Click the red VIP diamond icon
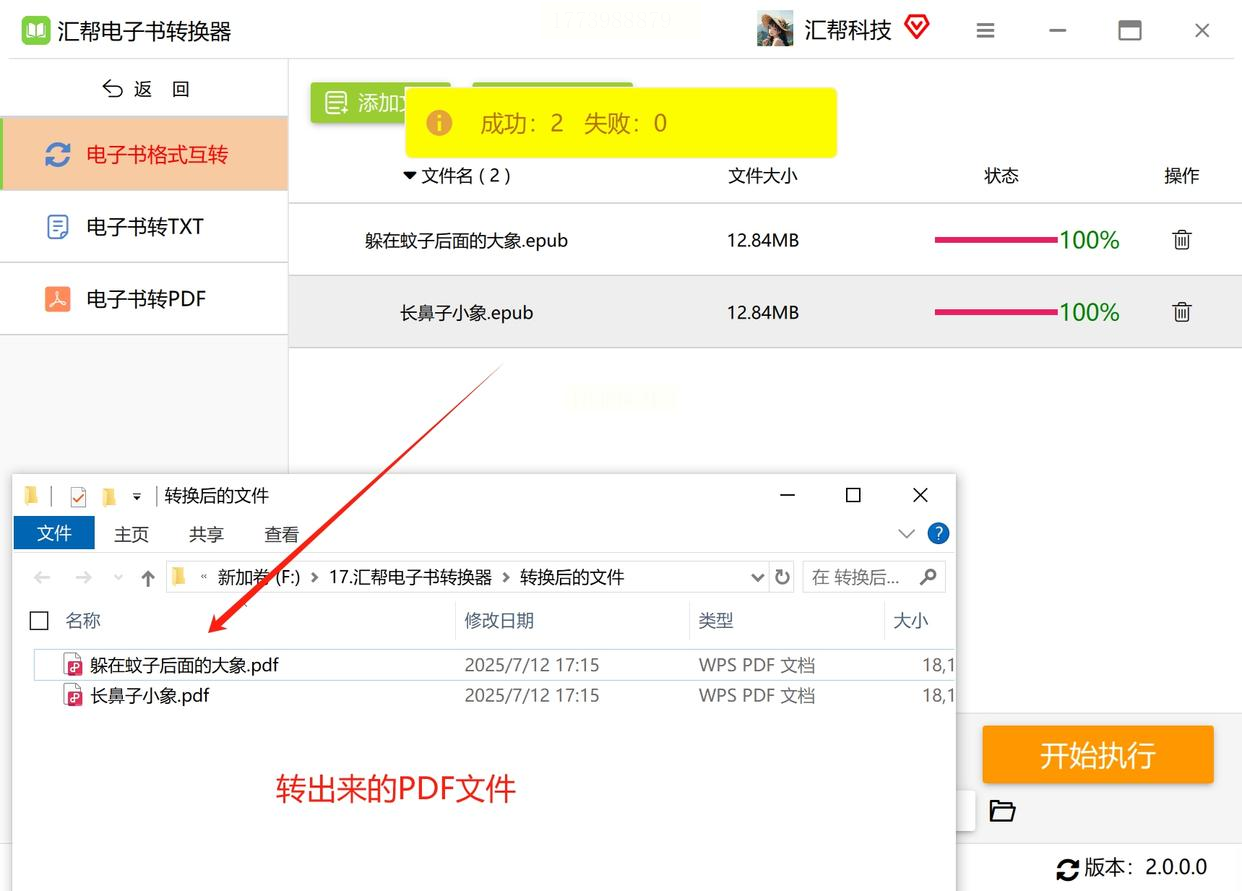This screenshot has height=891, width=1242. tap(916, 27)
